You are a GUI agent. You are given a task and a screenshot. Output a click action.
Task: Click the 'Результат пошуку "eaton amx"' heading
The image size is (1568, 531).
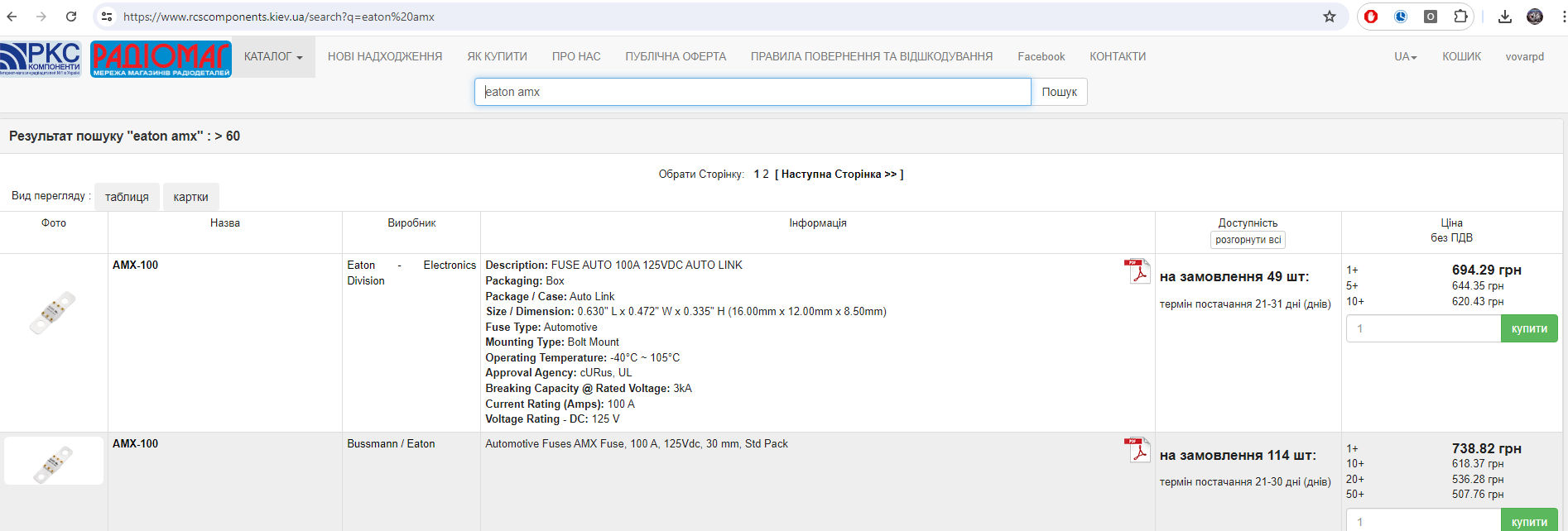click(124, 136)
